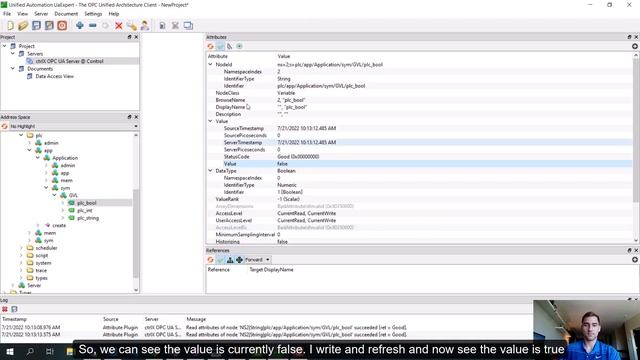Click the save log icon in Log panel
The image size is (640, 360).
pyautogui.click(x=14, y=309)
